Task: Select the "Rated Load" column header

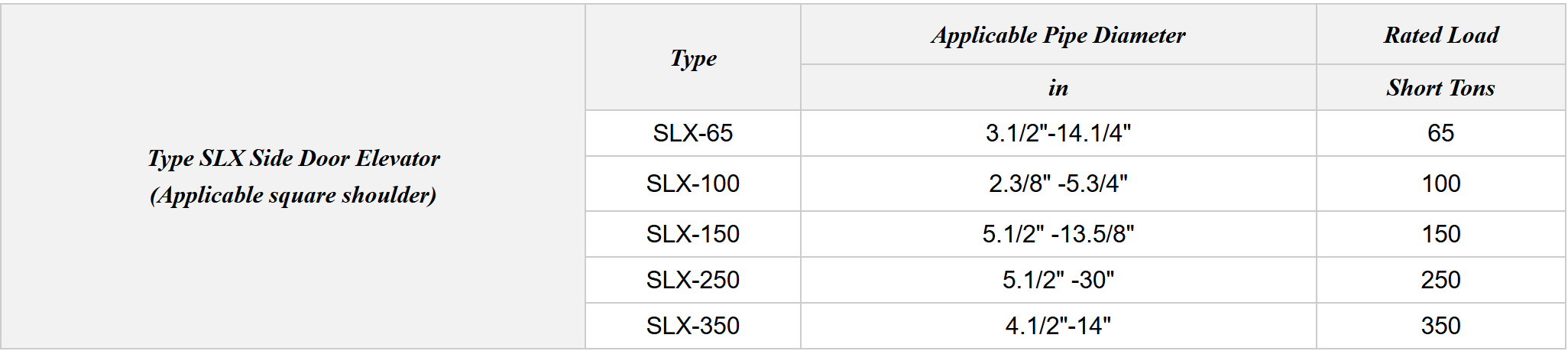Action: (1440, 35)
